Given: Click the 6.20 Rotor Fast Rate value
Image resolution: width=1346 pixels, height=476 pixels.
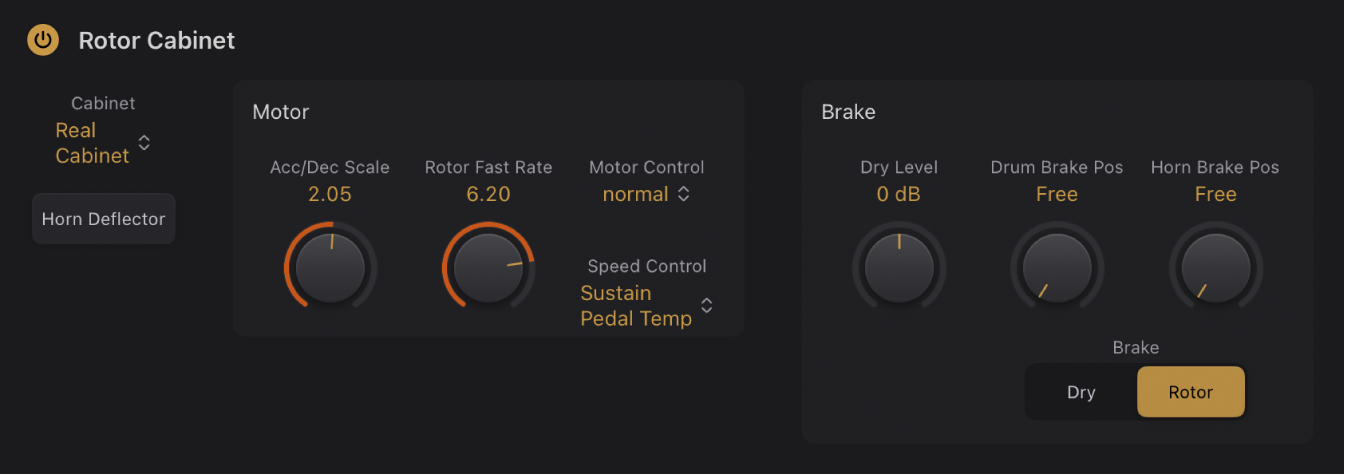Looking at the screenshot, I should (x=488, y=194).
